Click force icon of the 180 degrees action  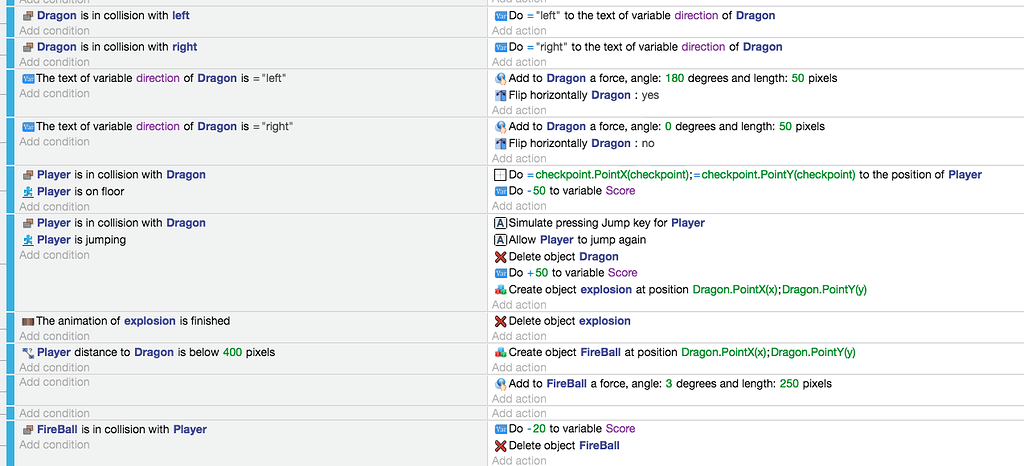coord(501,78)
